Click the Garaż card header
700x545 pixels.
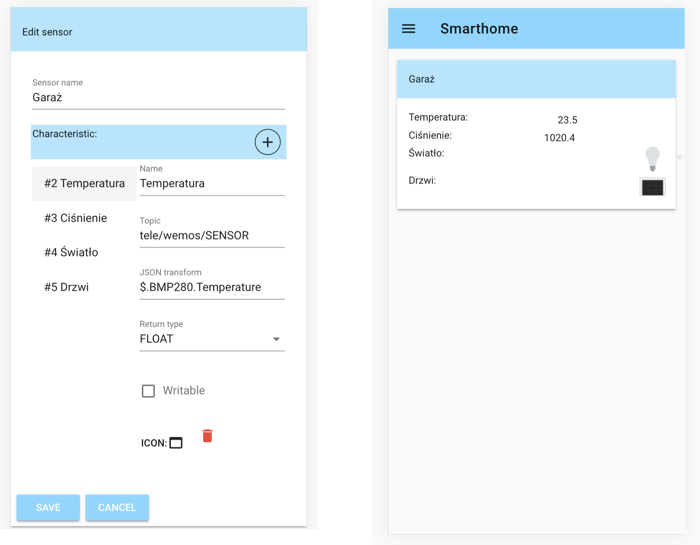point(536,79)
